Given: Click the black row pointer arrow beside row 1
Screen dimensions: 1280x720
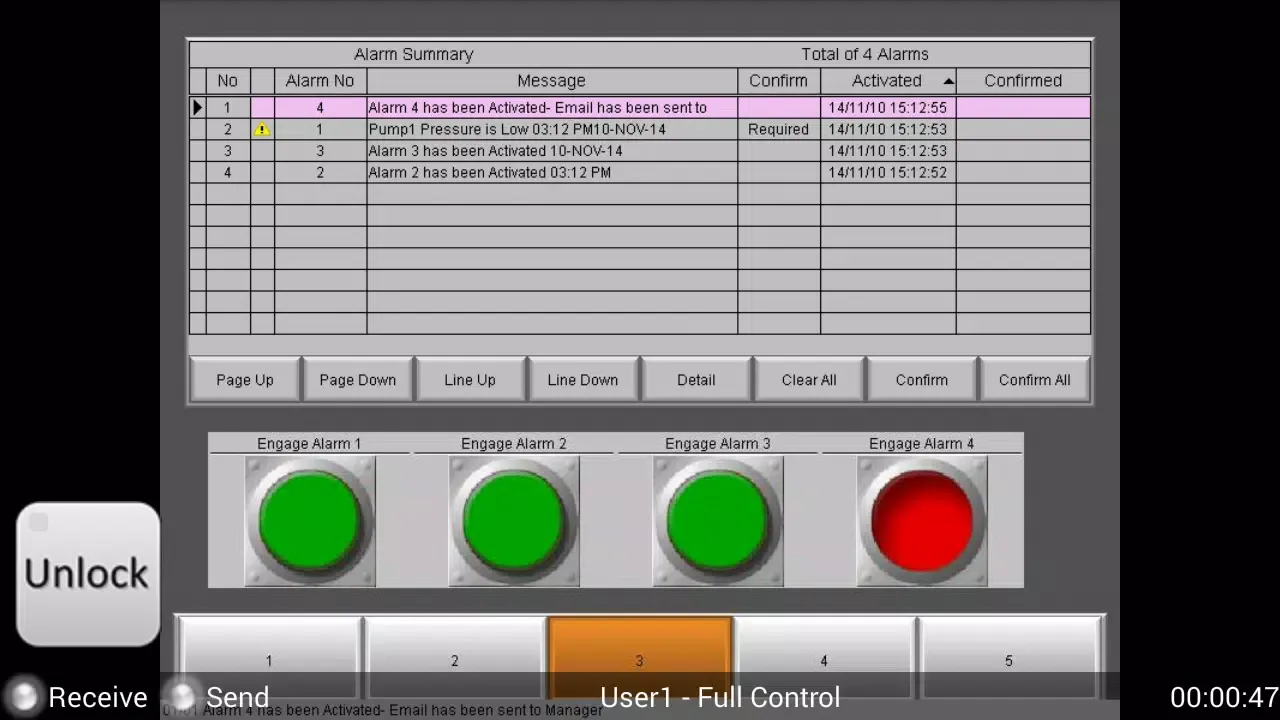Looking at the screenshot, I should click(x=197, y=107).
